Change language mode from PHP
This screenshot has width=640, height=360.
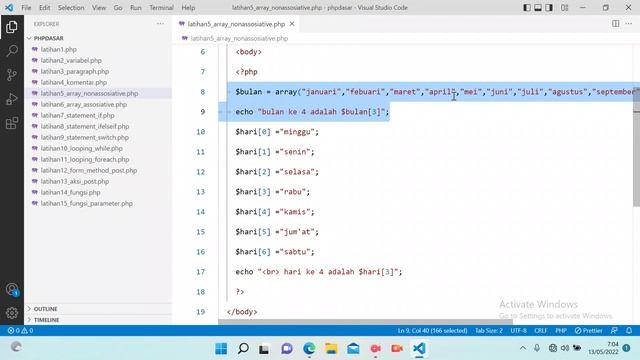(x=561, y=331)
